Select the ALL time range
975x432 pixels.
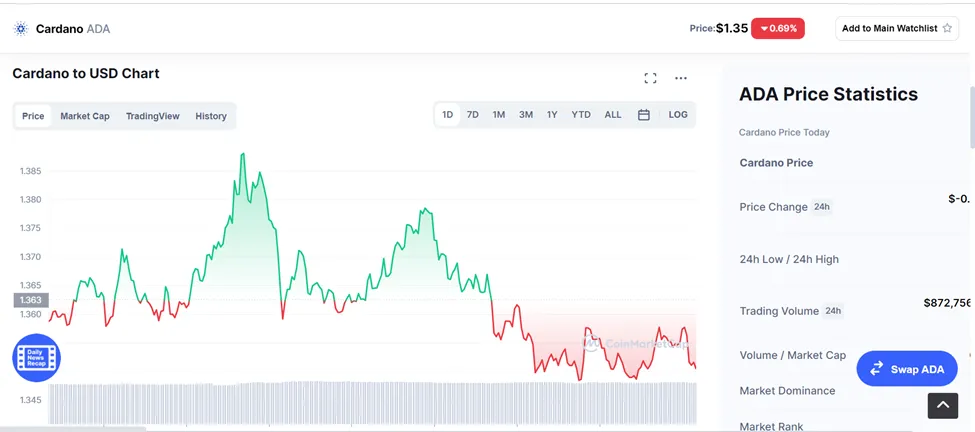(613, 115)
